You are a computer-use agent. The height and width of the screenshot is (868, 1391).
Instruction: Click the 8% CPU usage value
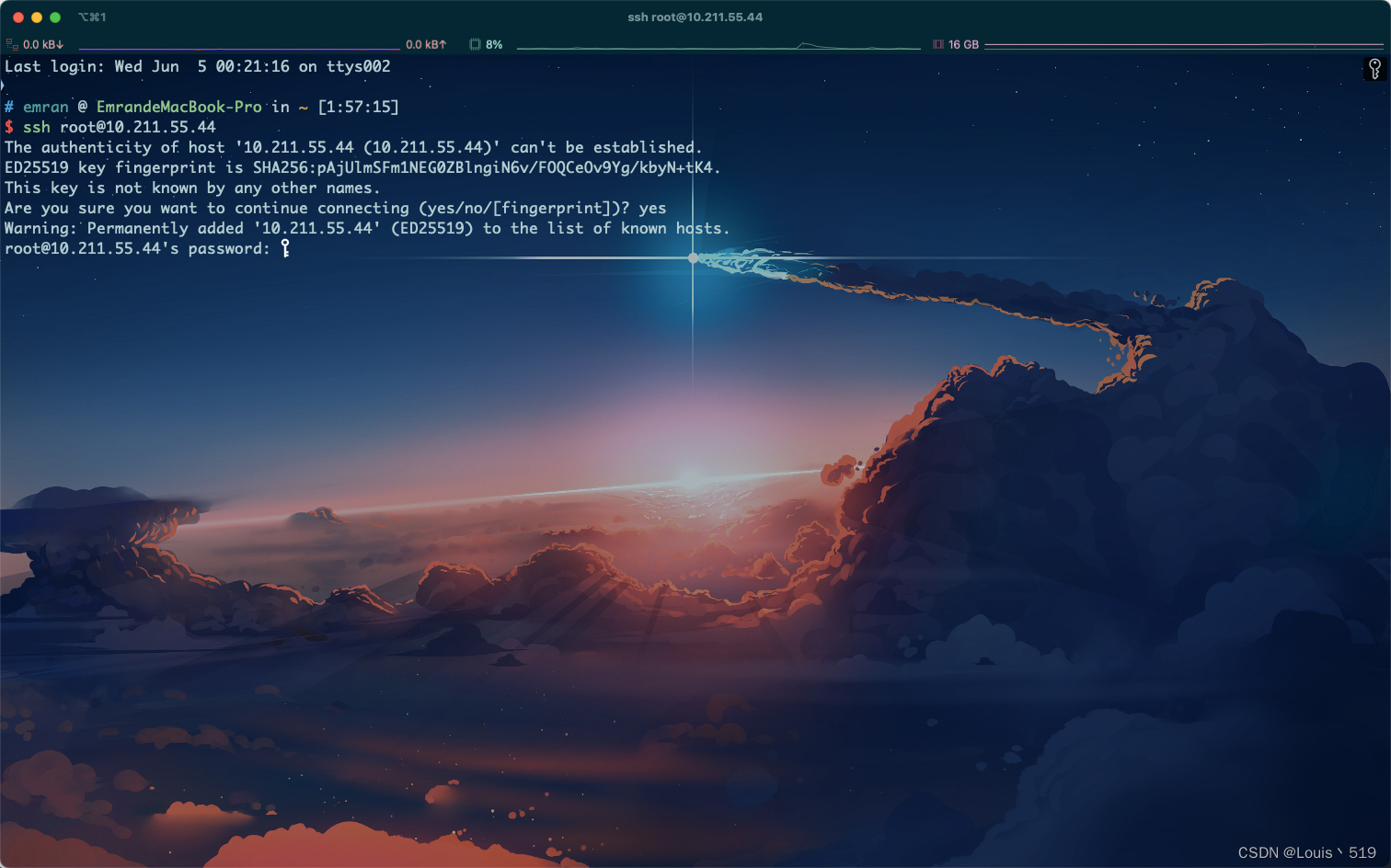(494, 44)
